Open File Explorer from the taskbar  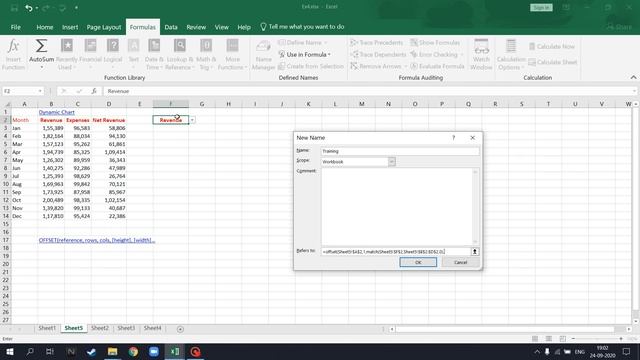112,351
